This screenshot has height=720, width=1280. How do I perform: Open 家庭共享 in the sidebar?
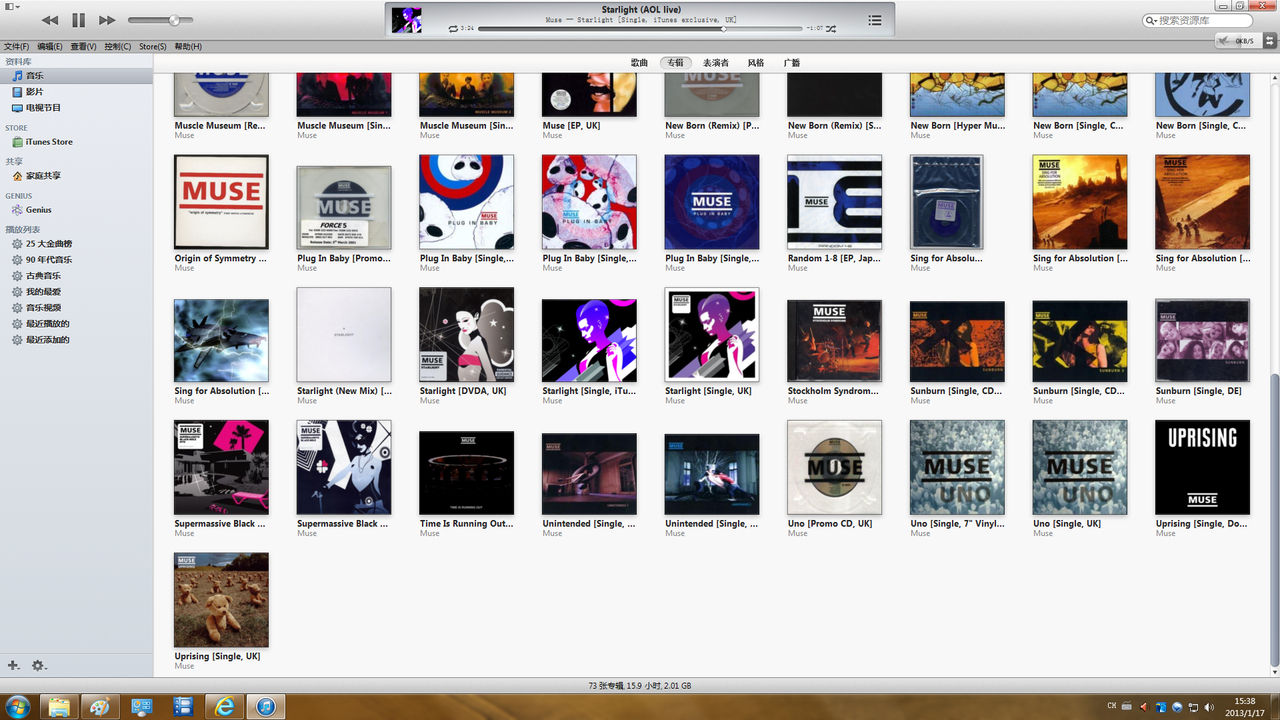click(76, 176)
